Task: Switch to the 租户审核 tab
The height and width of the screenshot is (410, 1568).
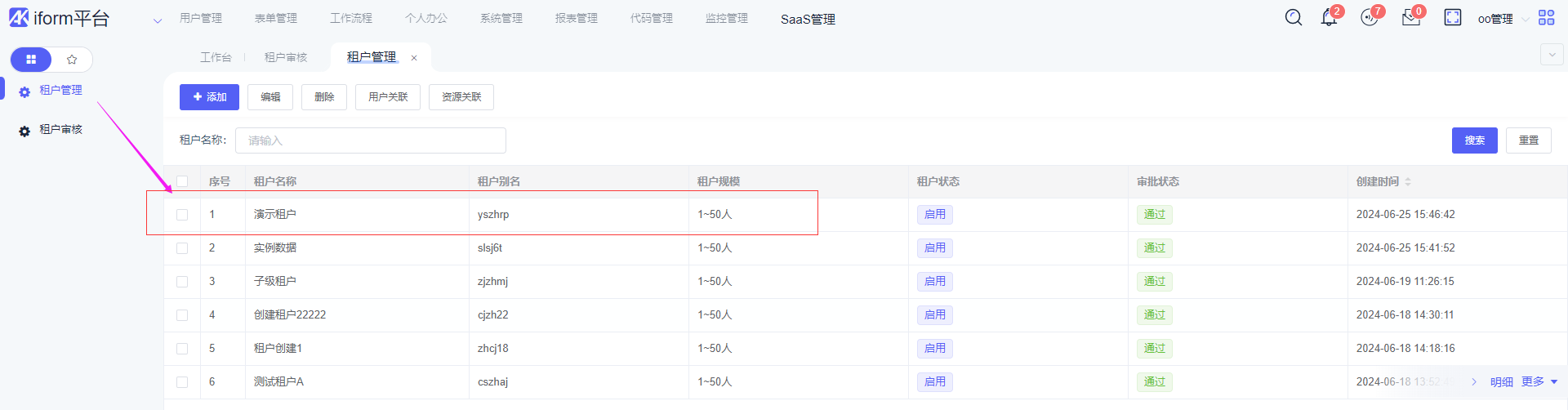Action: pos(285,57)
